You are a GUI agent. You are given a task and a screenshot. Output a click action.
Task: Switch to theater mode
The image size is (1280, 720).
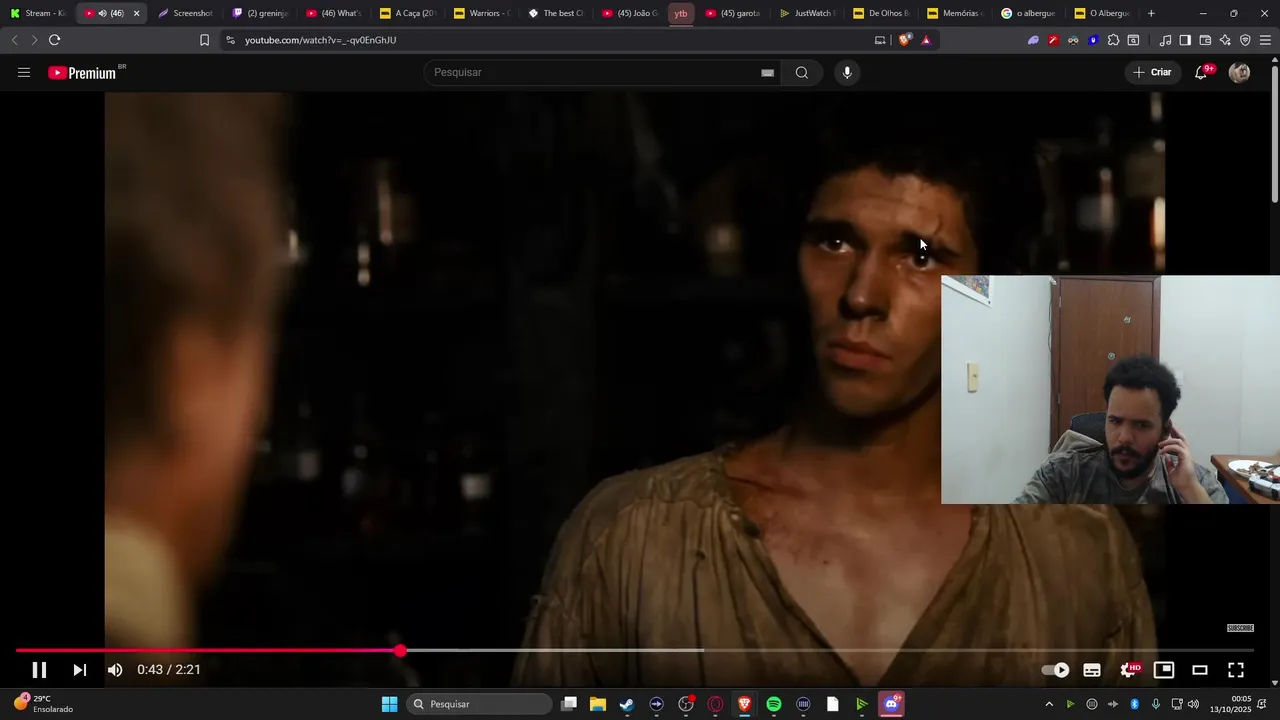(1200, 670)
